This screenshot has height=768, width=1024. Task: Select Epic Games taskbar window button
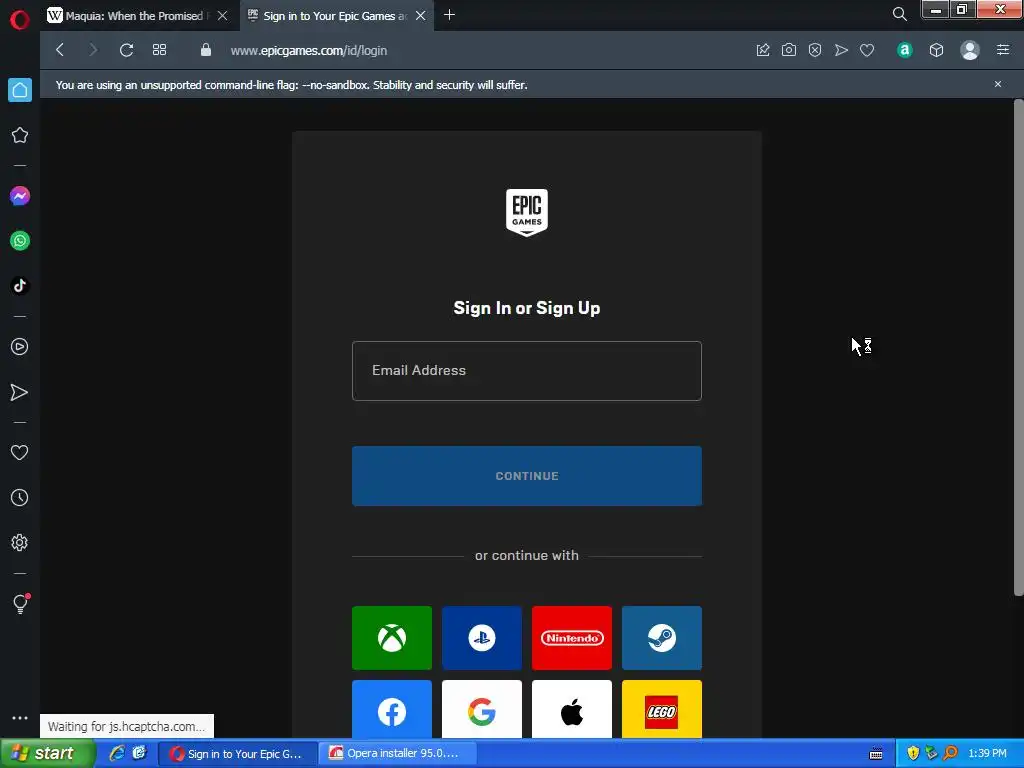click(x=238, y=753)
